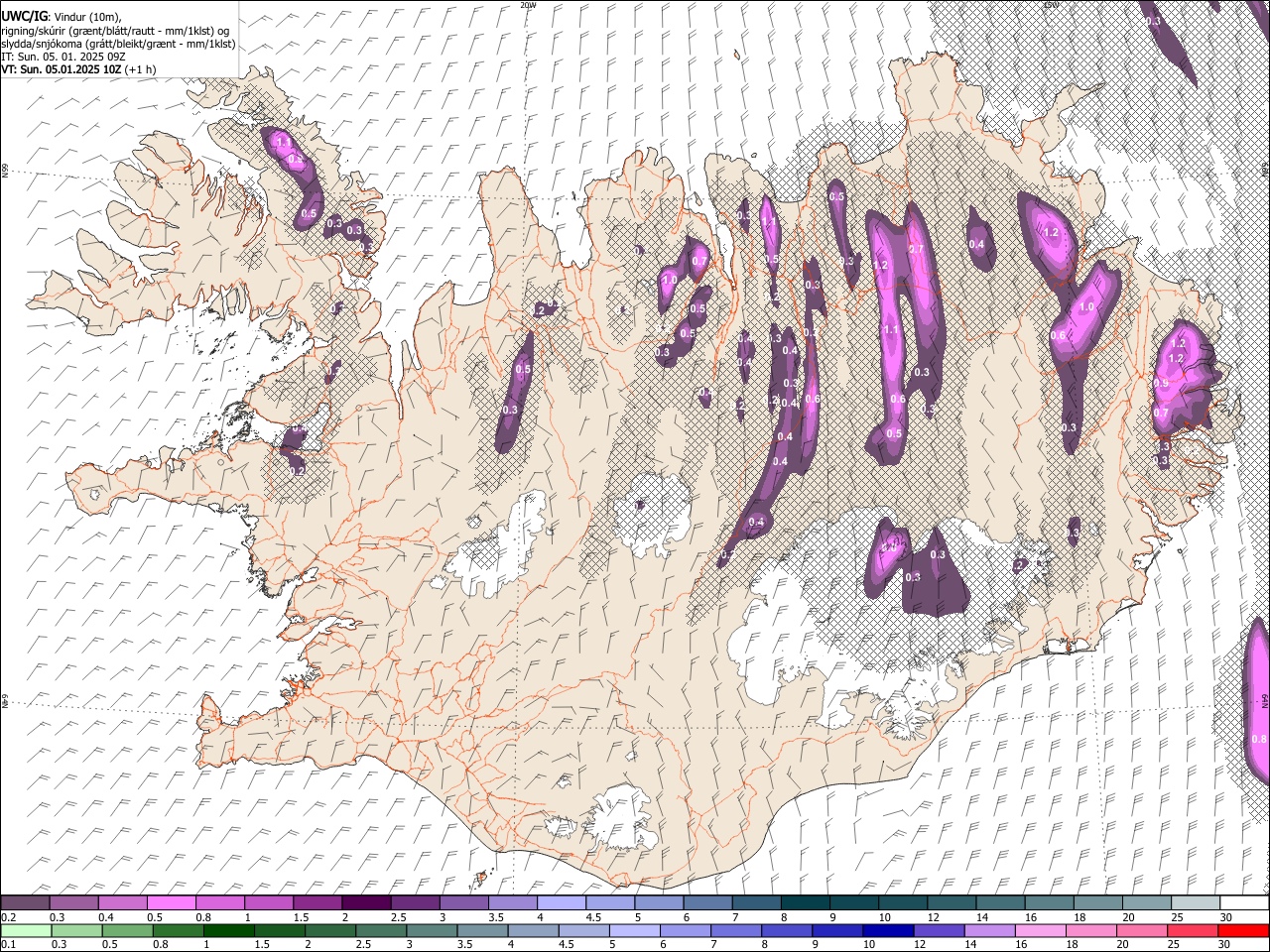Select the darkest green bottom-row swatch starting at 1

(228, 930)
